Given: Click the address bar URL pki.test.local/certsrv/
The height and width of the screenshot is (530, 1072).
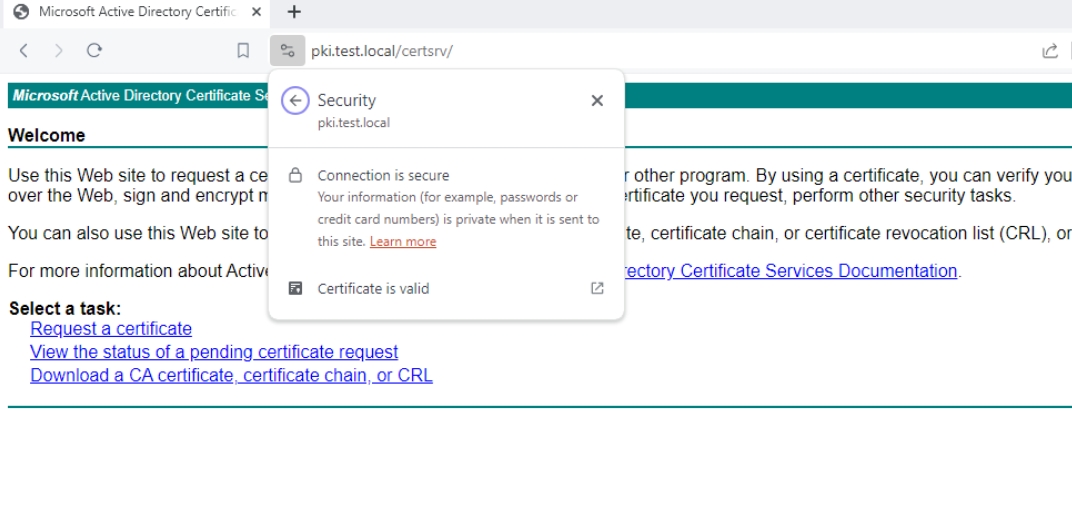Looking at the screenshot, I should tap(381, 51).
